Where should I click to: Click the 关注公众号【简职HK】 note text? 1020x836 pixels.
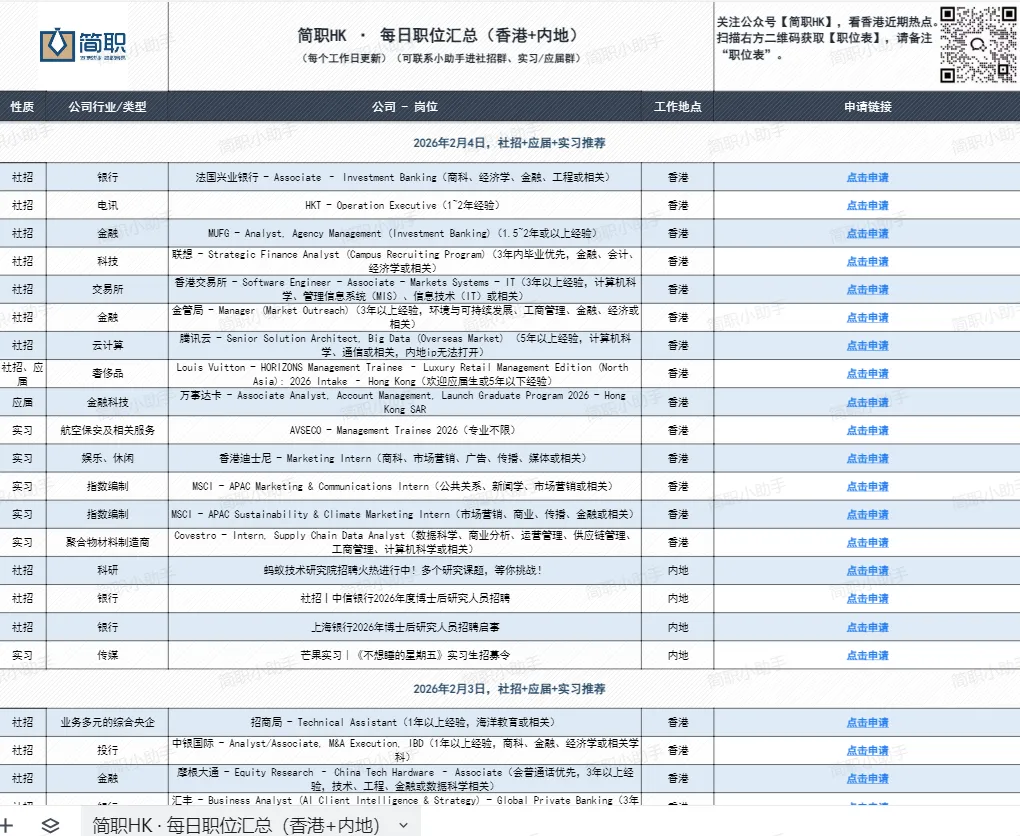(825, 38)
